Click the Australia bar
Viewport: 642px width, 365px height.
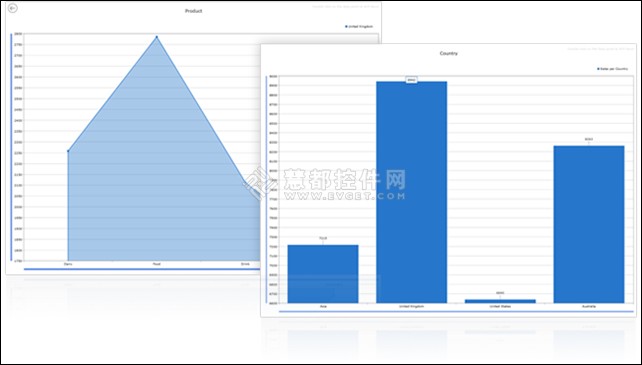(589, 224)
